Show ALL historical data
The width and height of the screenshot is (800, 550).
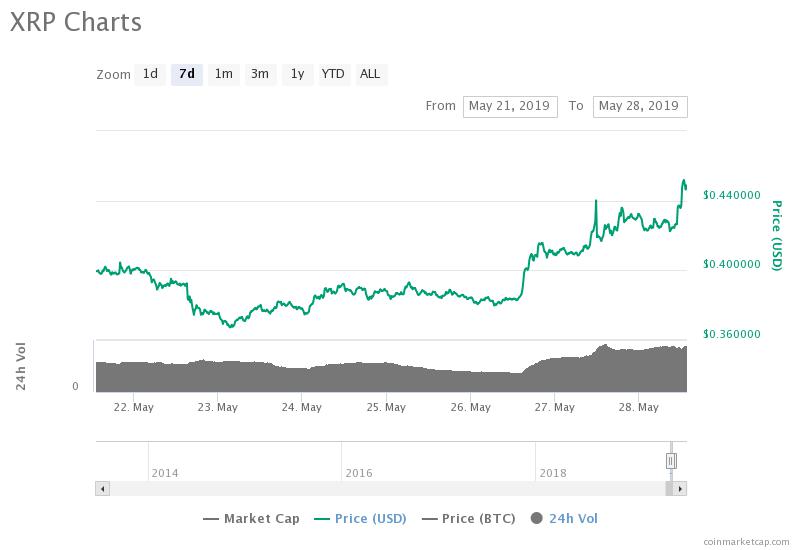pos(370,74)
